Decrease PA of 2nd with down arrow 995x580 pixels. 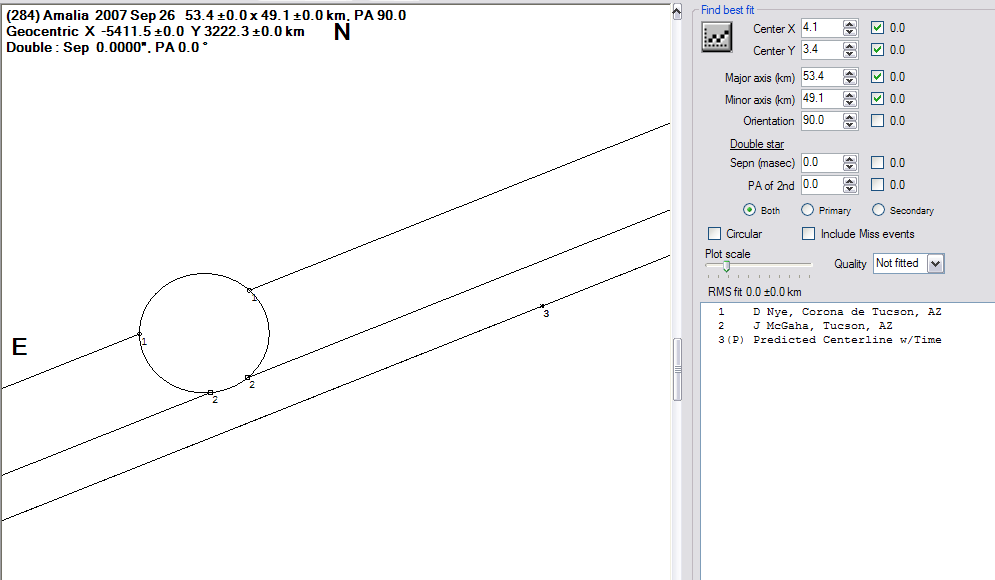click(x=850, y=188)
